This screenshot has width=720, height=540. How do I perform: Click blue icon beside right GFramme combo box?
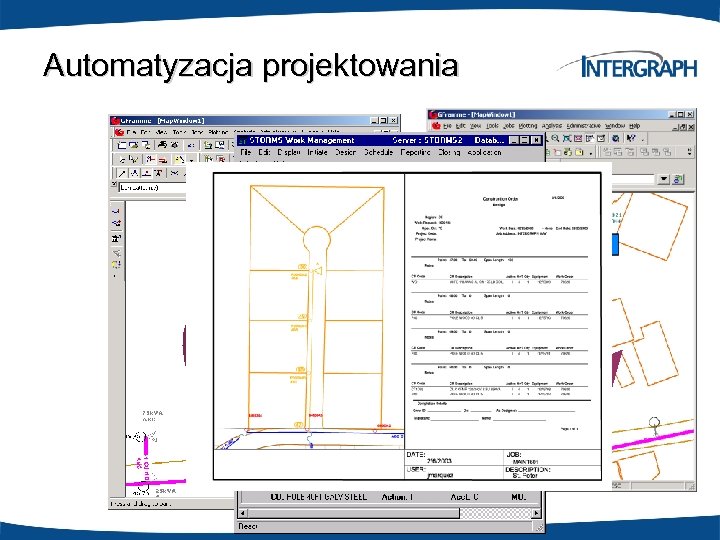[x=678, y=179]
